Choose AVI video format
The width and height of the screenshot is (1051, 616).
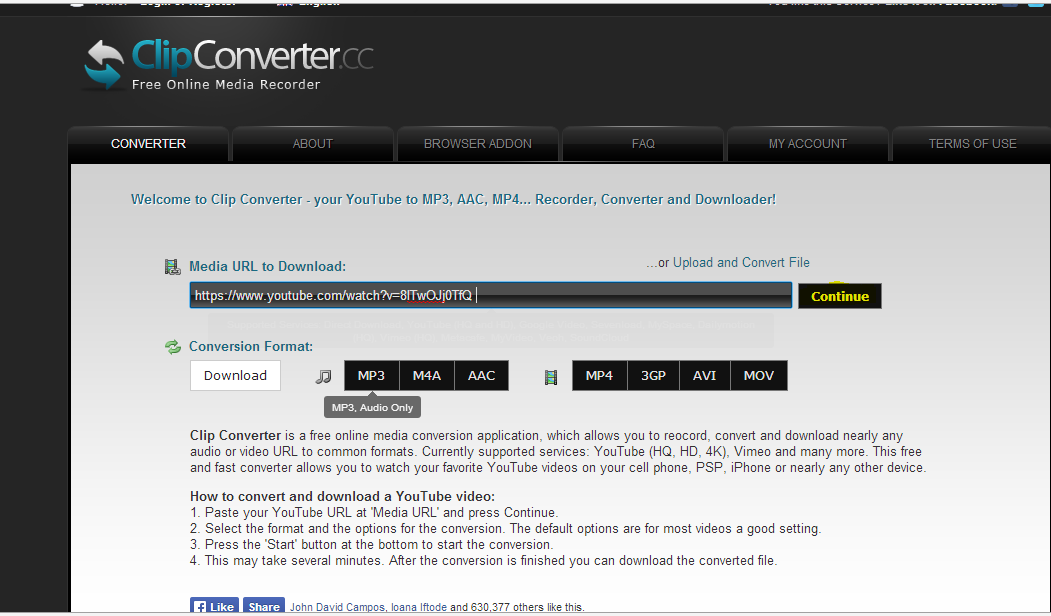pyautogui.click(x=704, y=375)
